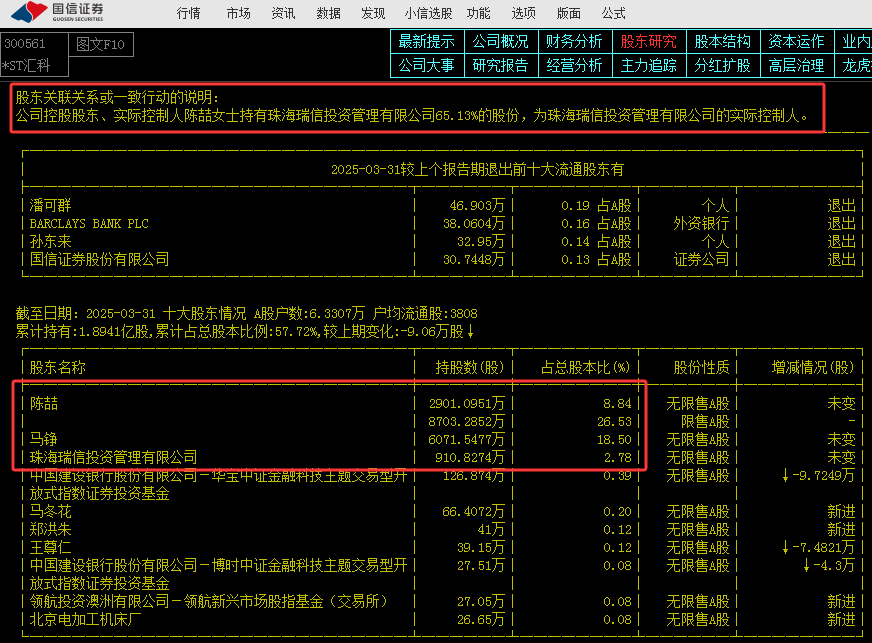The height and width of the screenshot is (643, 872).
Task: Open the 市场 menu
Action: (239, 13)
